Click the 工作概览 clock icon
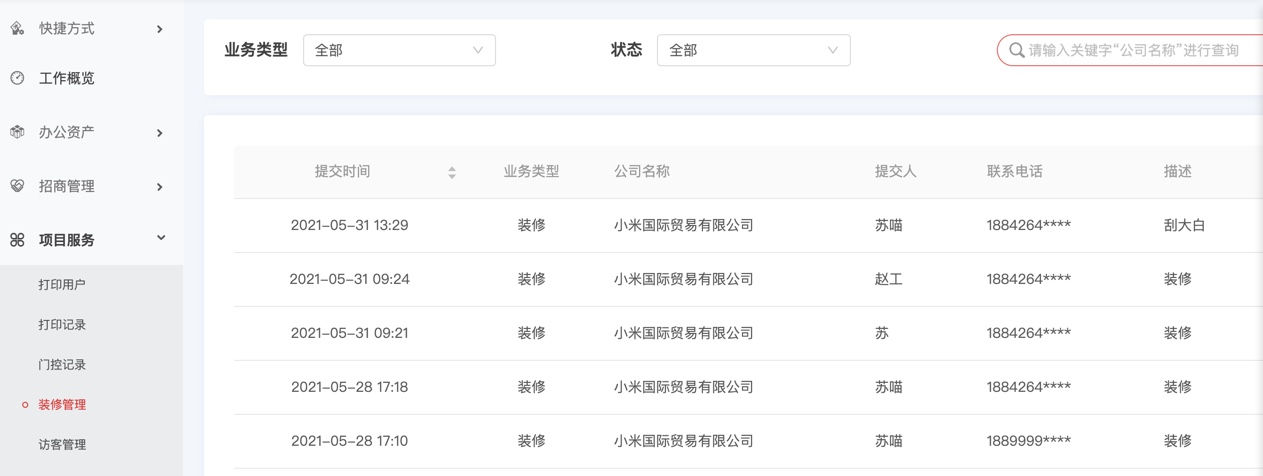Screen dimensions: 1263x476 click(x=17, y=78)
